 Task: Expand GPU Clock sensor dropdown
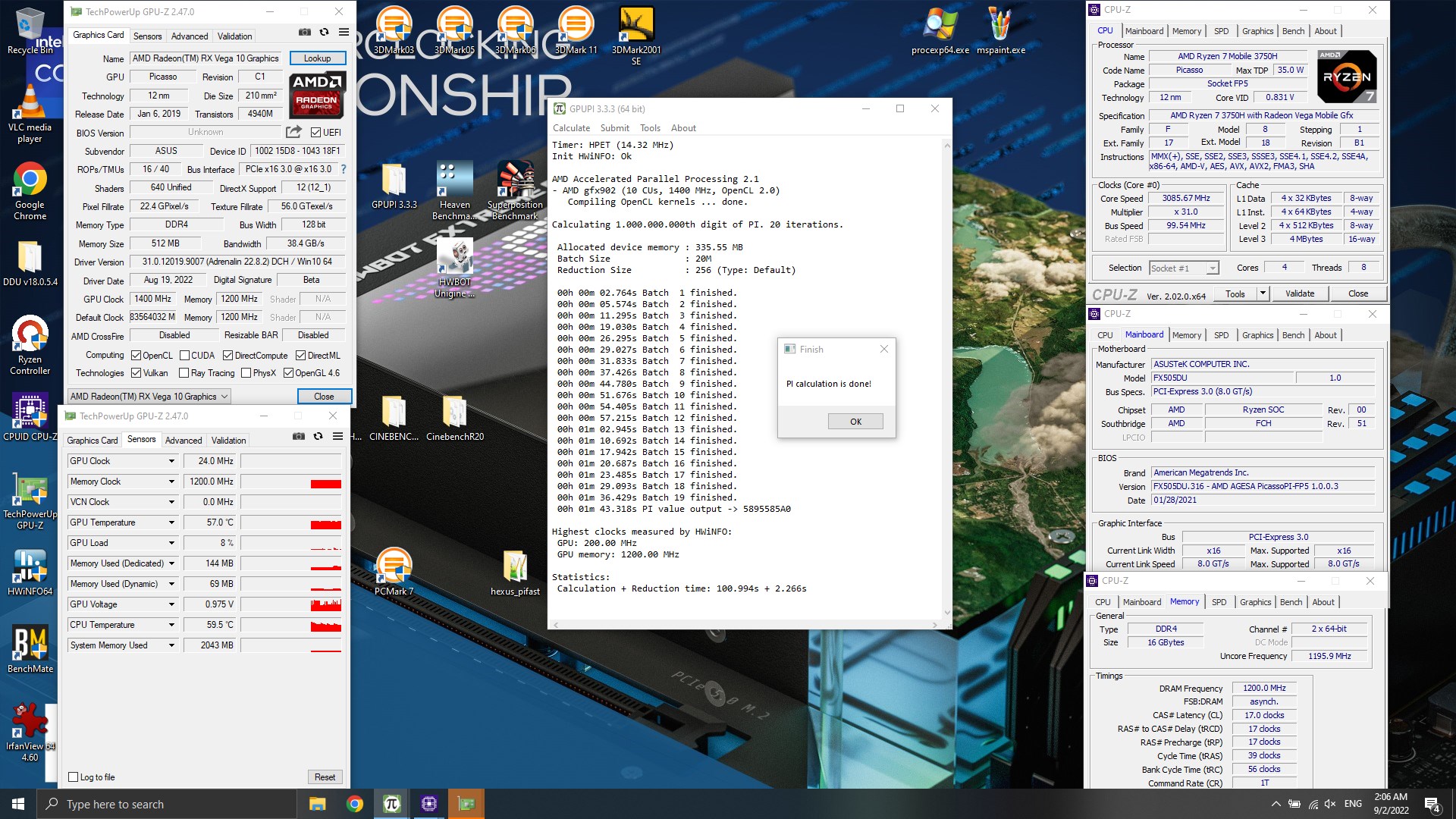[171, 461]
